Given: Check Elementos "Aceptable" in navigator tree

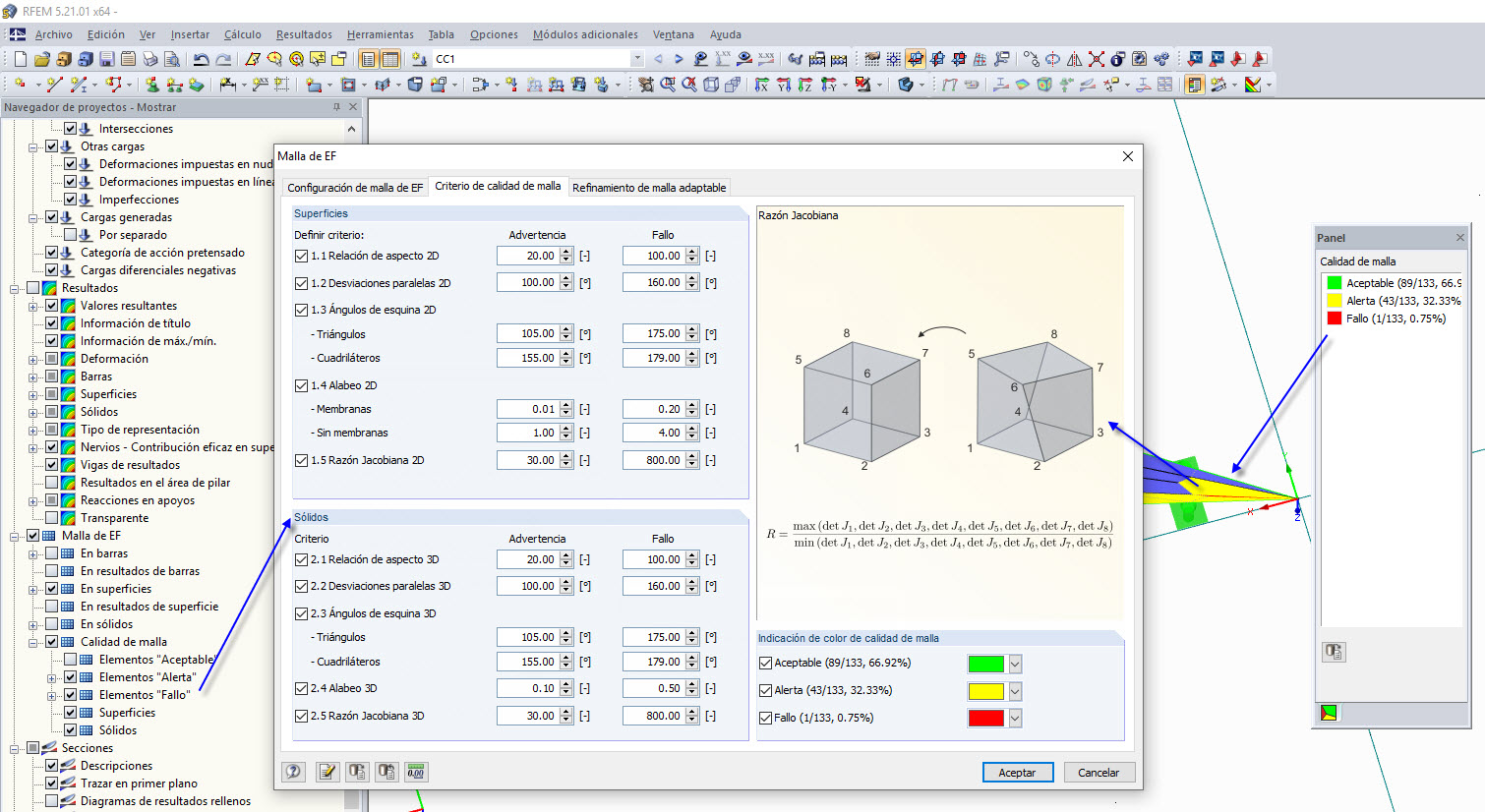Looking at the screenshot, I should pos(70,660).
